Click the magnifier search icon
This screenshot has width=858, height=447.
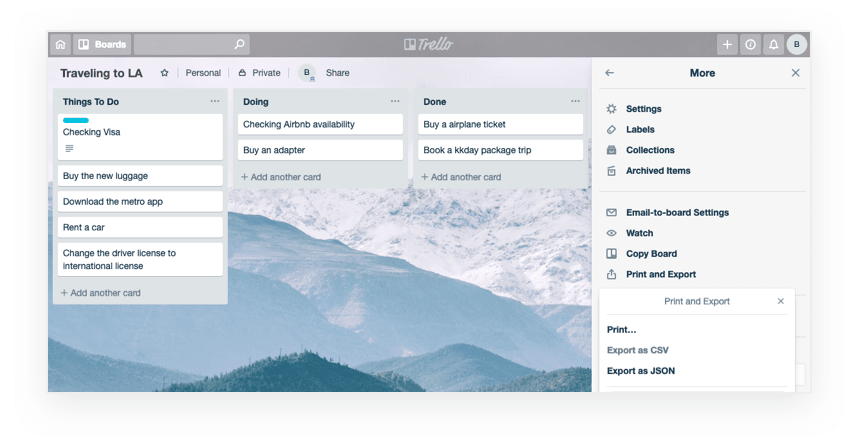[239, 44]
